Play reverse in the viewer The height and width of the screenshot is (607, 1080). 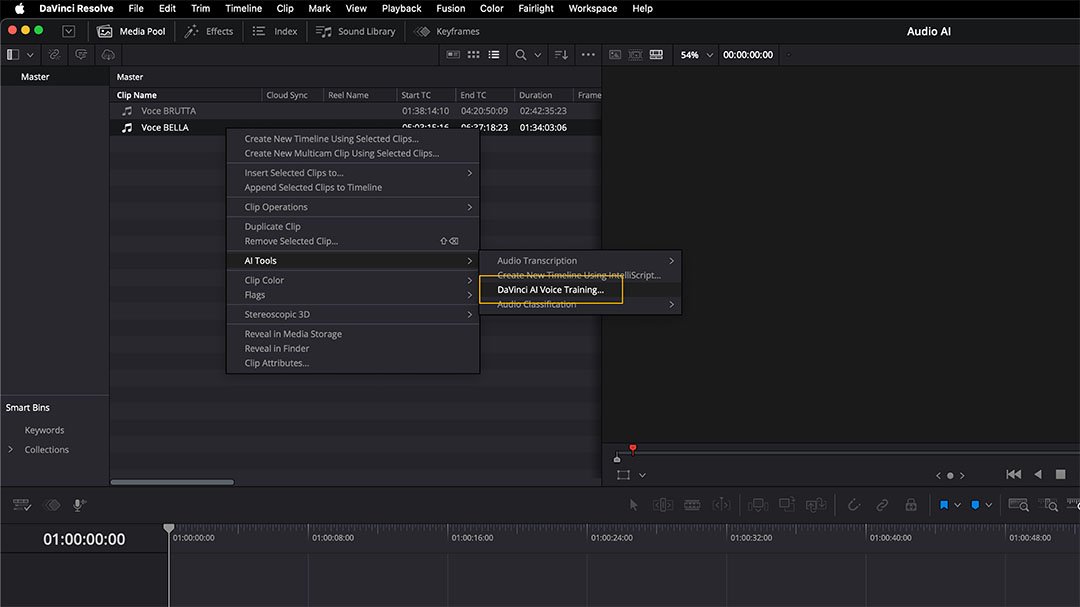pyautogui.click(x=1038, y=474)
